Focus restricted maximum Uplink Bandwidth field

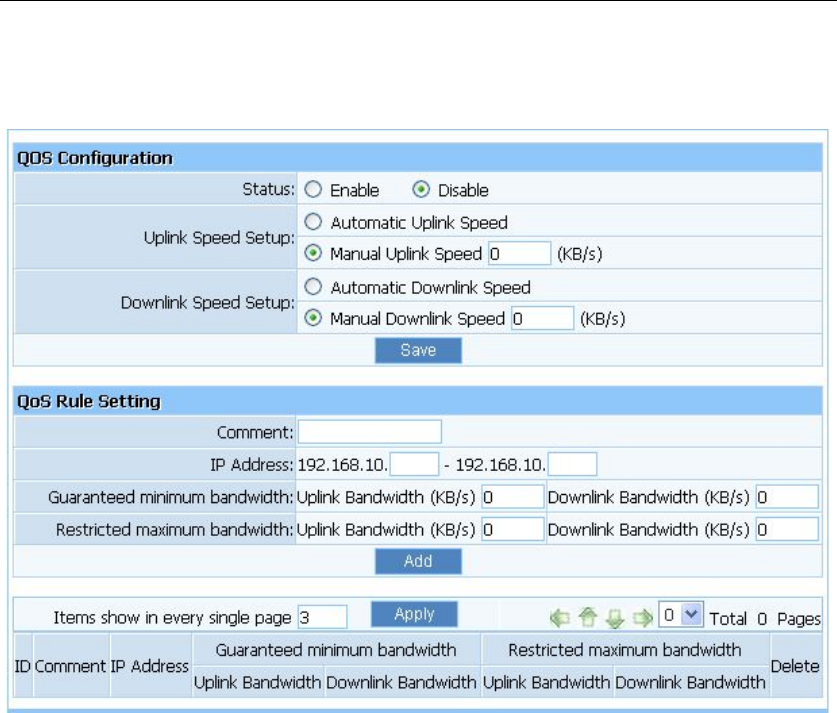click(x=513, y=529)
